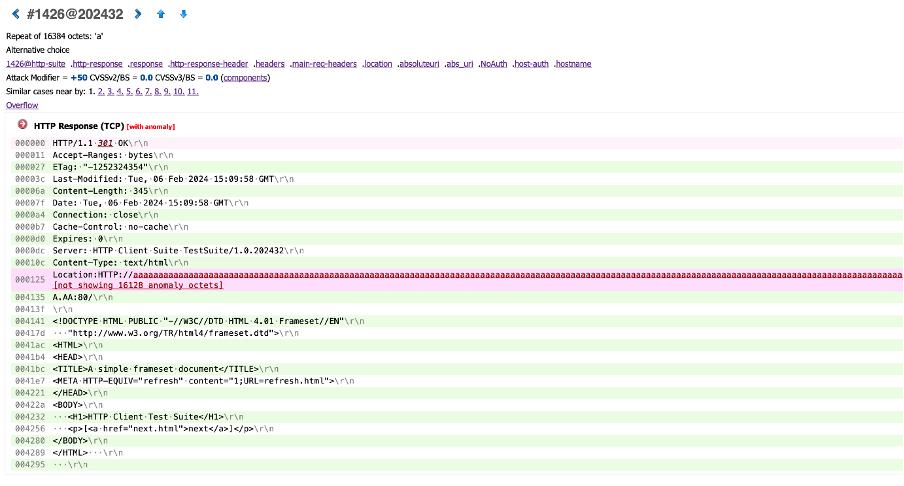Open the CVSS components link
The width and height of the screenshot is (904, 486).
pyautogui.click(x=246, y=78)
